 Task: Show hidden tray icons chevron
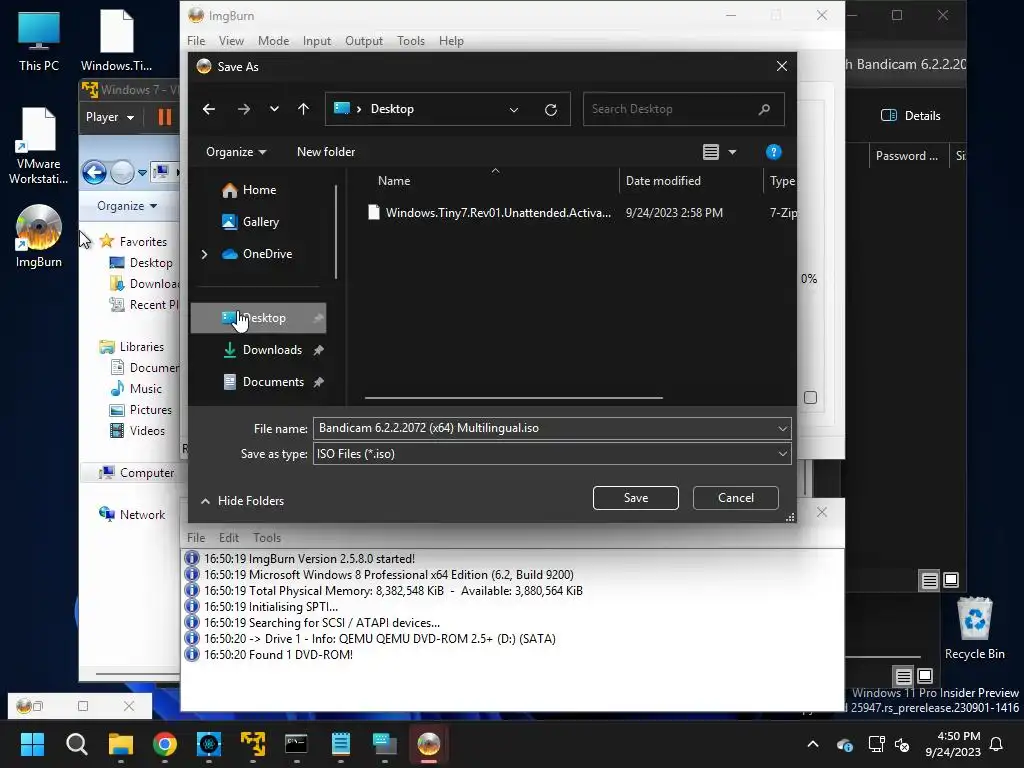click(813, 744)
